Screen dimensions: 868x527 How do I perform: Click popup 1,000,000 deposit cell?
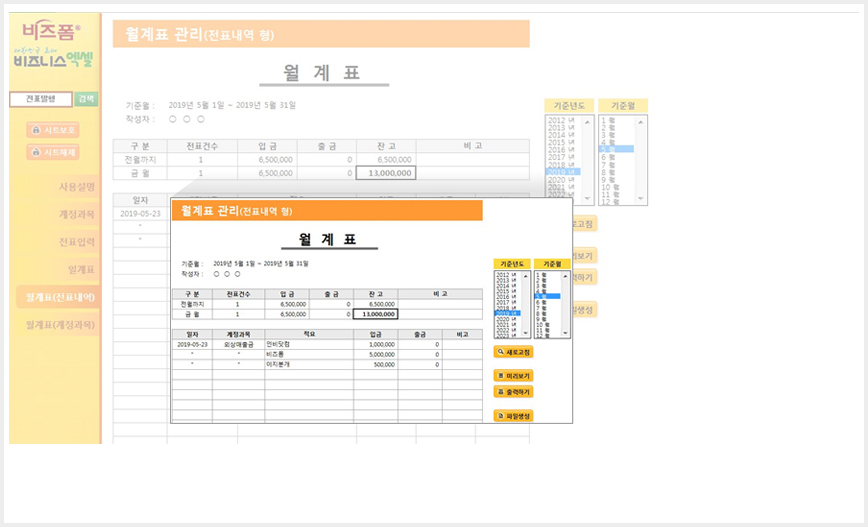[376, 344]
